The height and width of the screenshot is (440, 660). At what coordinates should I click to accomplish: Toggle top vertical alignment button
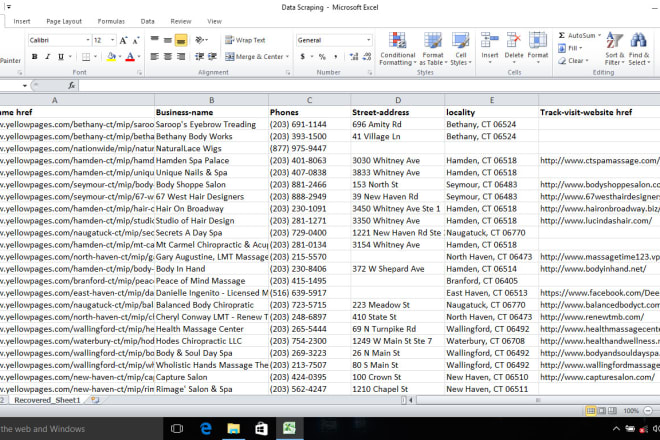154,40
